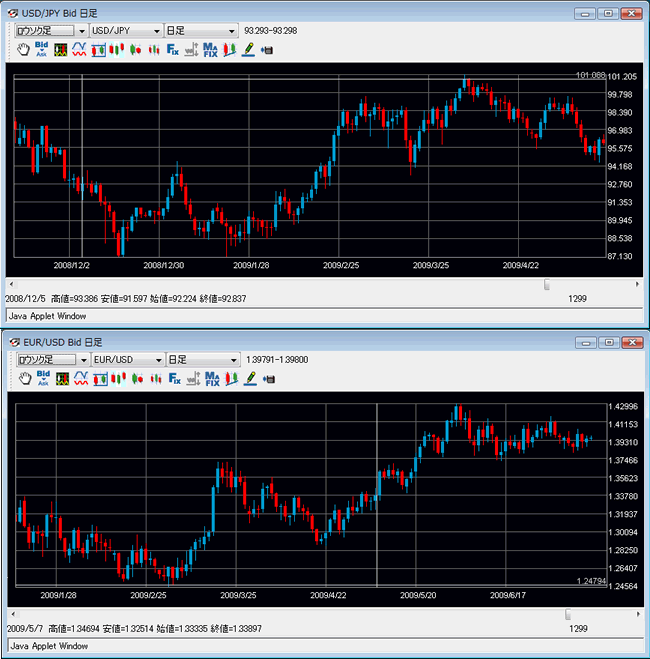The width and height of the screenshot is (650, 659).
Task: Minimize the EUR/USD Bid window
Action: coord(586,343)
